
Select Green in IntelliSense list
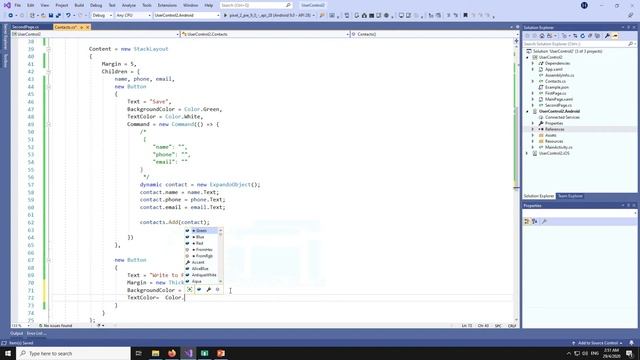pyautogui.click(x=201, y=231)
